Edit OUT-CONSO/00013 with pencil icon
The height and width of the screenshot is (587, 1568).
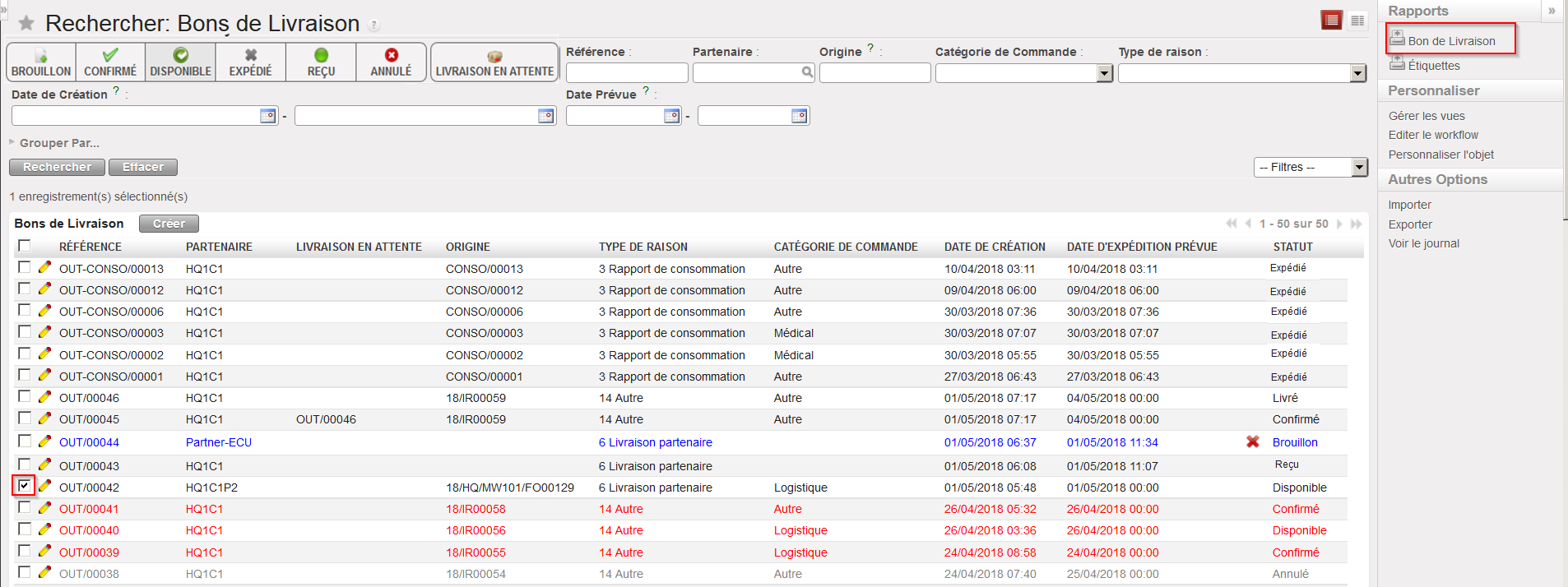point(44,267)
